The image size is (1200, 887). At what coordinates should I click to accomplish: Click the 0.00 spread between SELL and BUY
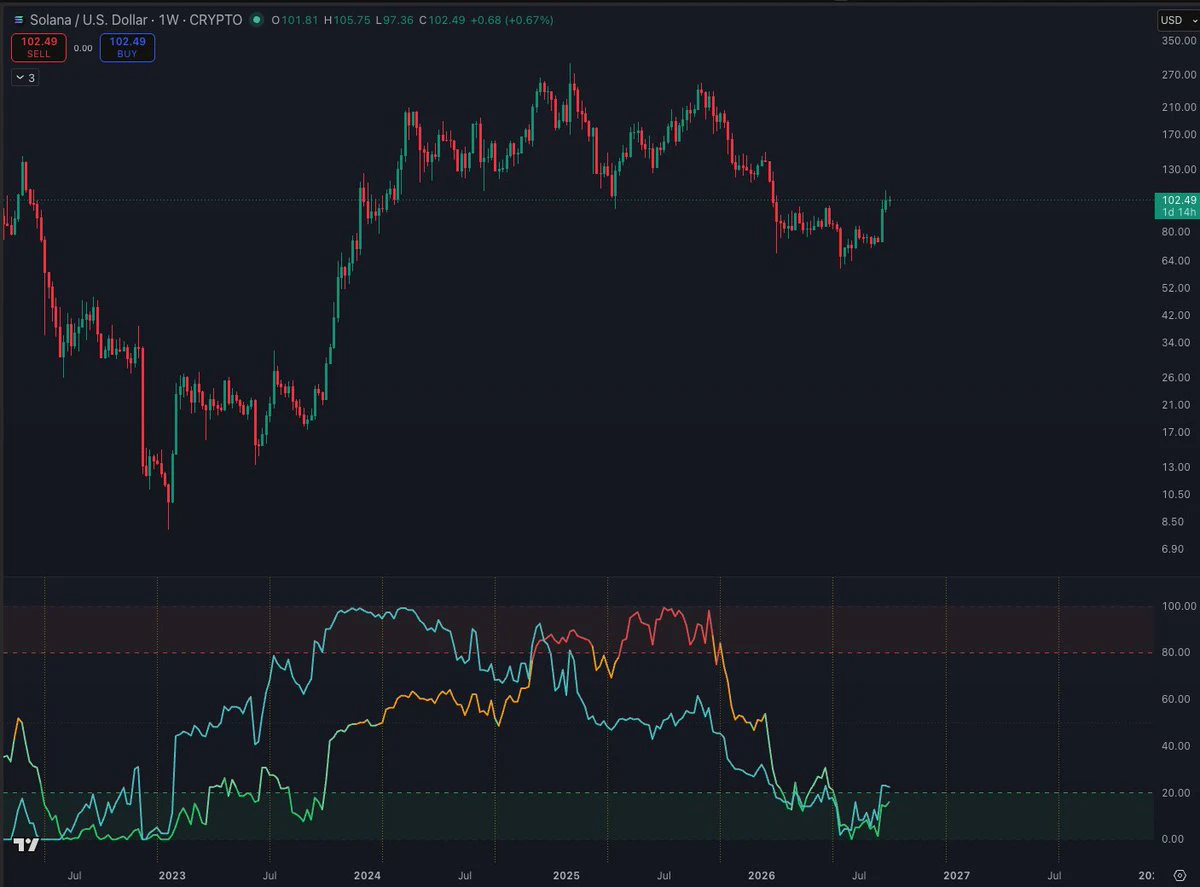pyautogui.click(x=83, y=47)
